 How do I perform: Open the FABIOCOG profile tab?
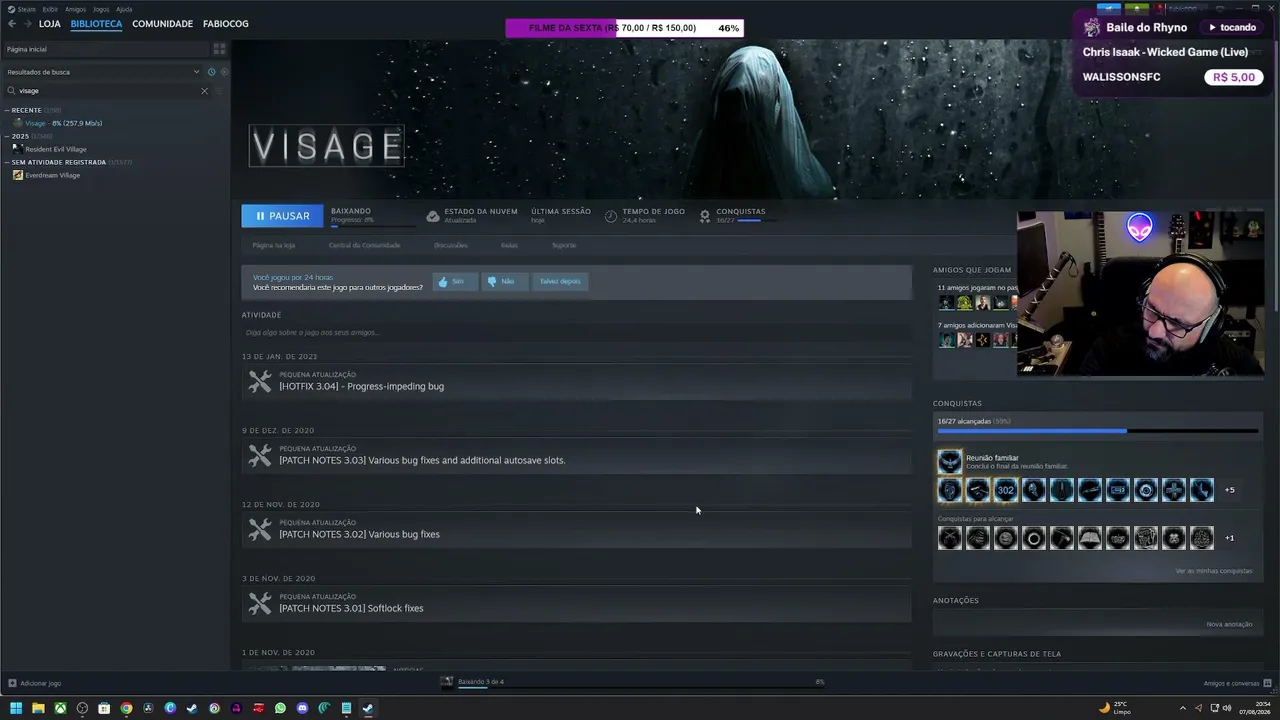[x=226, y=24]
